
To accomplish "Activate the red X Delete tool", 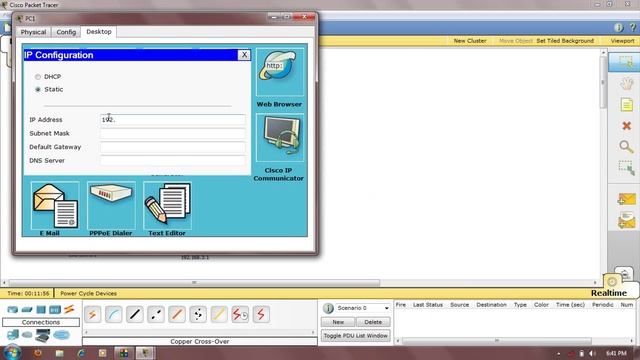I will click(626, 126).
